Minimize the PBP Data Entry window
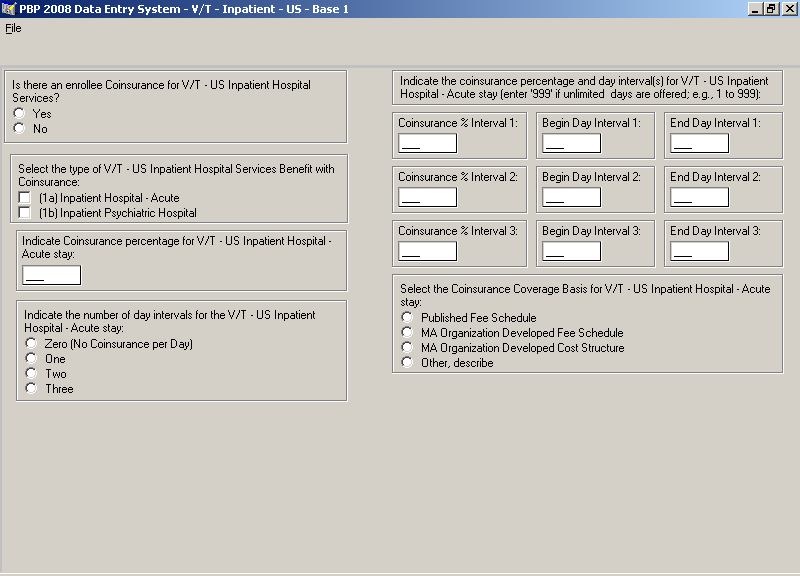 tap(755, 9)
